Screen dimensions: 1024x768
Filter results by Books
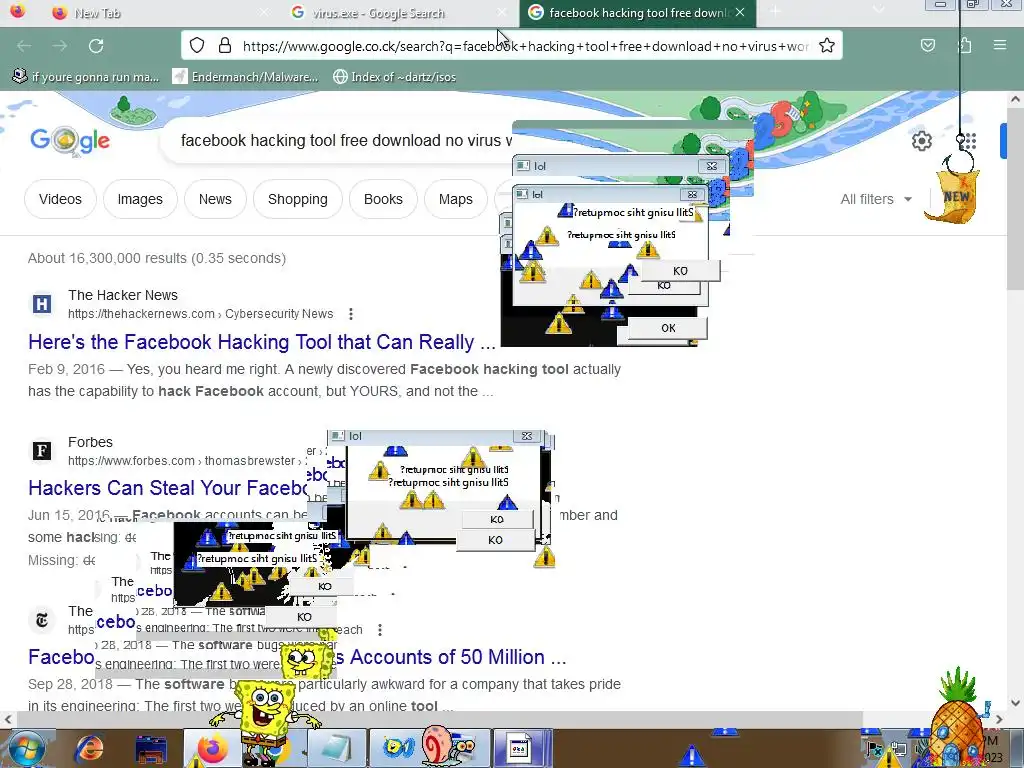[383, 199]
